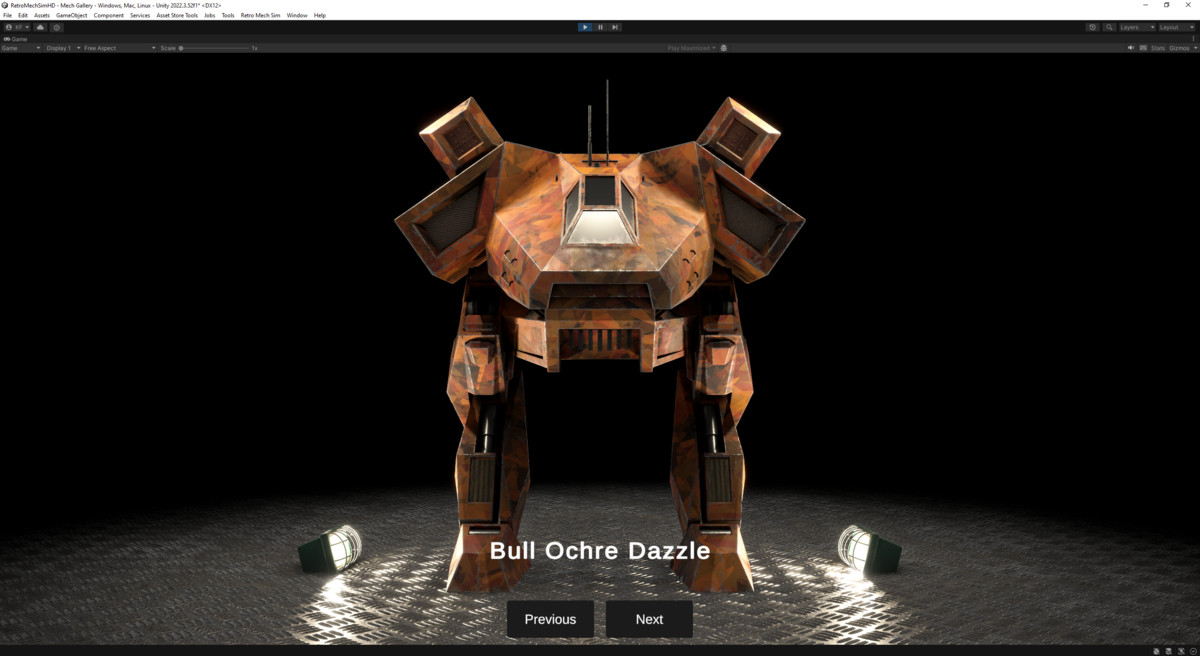Screen dimensions: 1200x656
Task: Open the Edit menu
Action: [23, 15]
